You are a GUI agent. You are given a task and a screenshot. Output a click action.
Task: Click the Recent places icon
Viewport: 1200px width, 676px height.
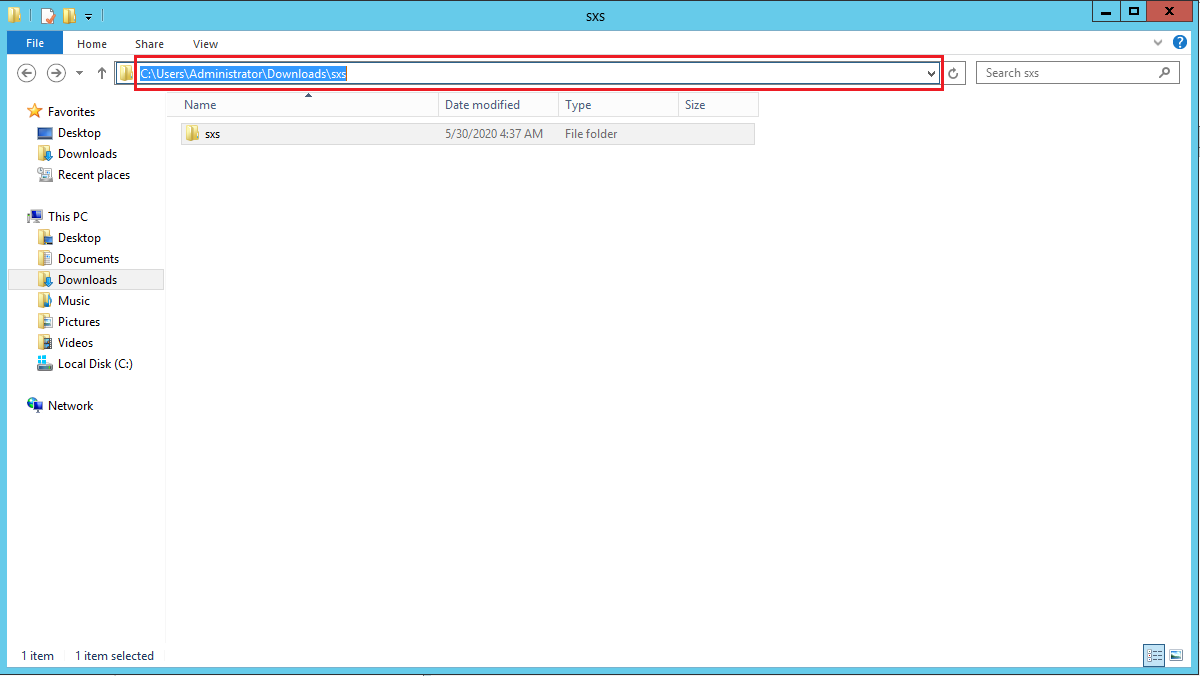45,175
